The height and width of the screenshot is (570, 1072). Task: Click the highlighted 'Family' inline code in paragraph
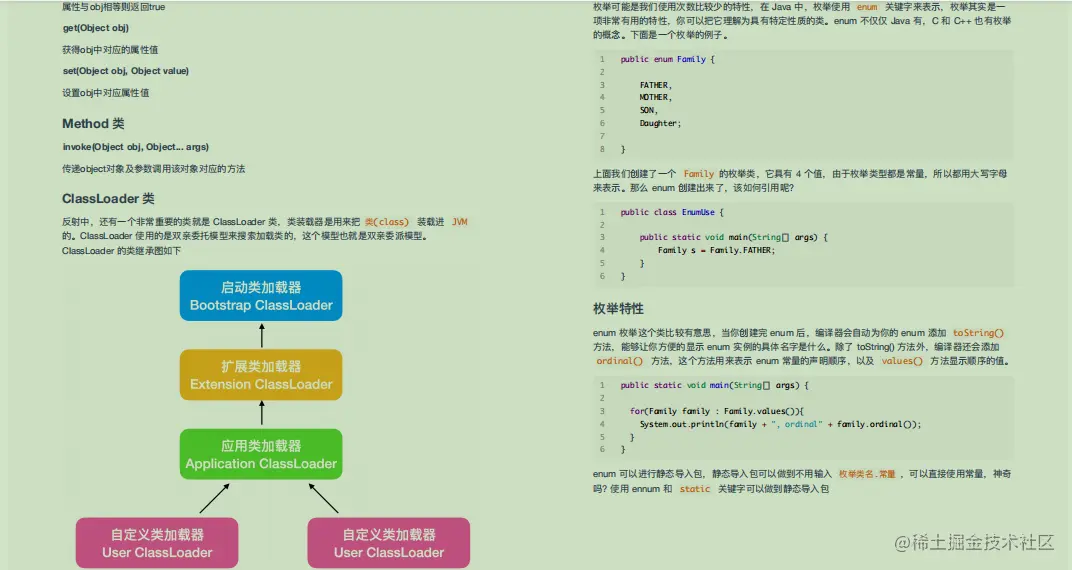click(699, 174)
